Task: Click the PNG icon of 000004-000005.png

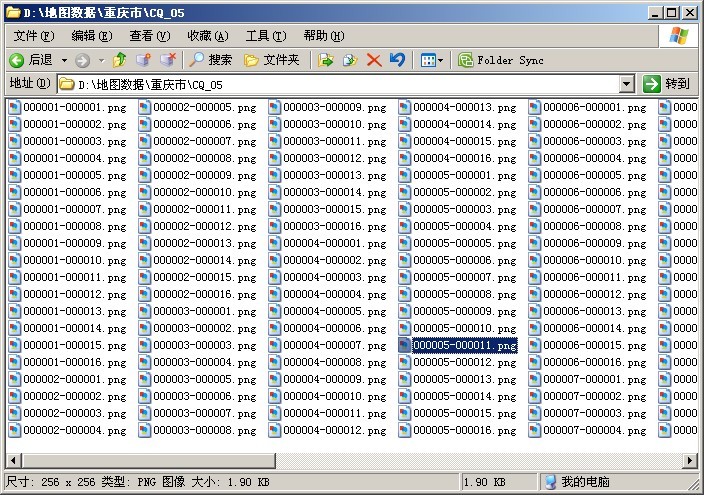Action: coord(275,311)
